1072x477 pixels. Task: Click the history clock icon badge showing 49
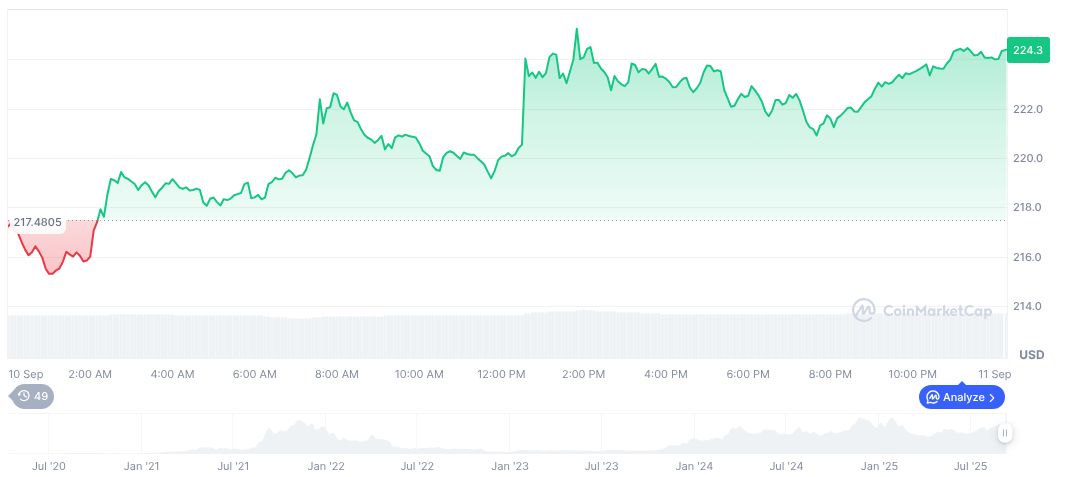tap(32, 396)
